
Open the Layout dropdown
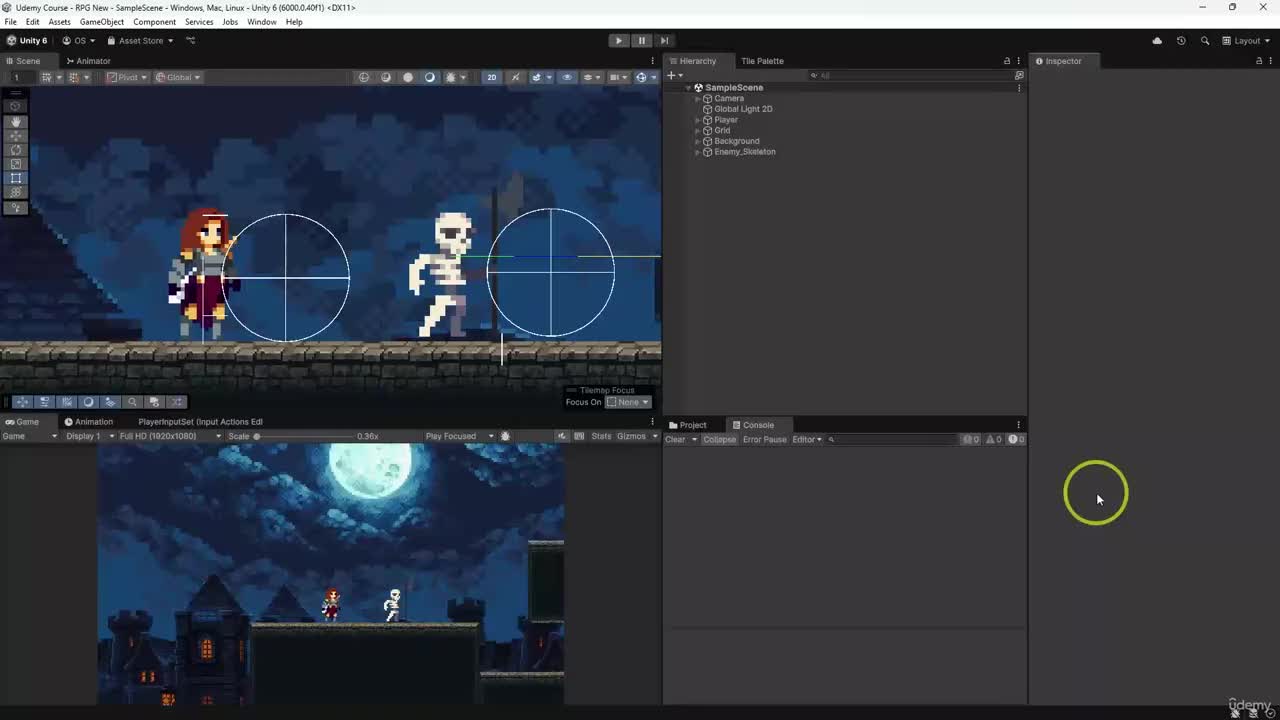[1246, 41]
